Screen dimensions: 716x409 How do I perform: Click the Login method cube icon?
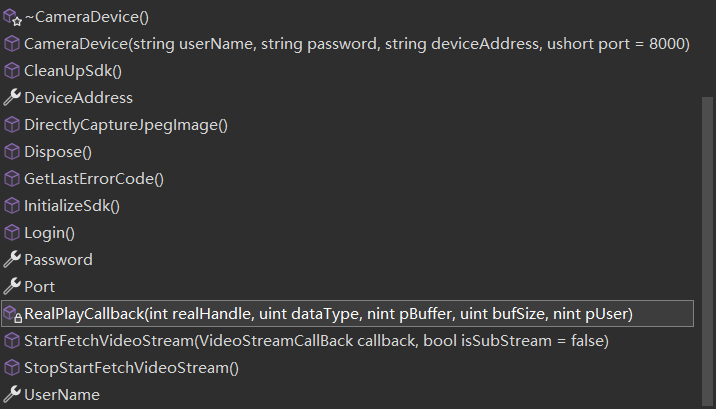(12, 233)
